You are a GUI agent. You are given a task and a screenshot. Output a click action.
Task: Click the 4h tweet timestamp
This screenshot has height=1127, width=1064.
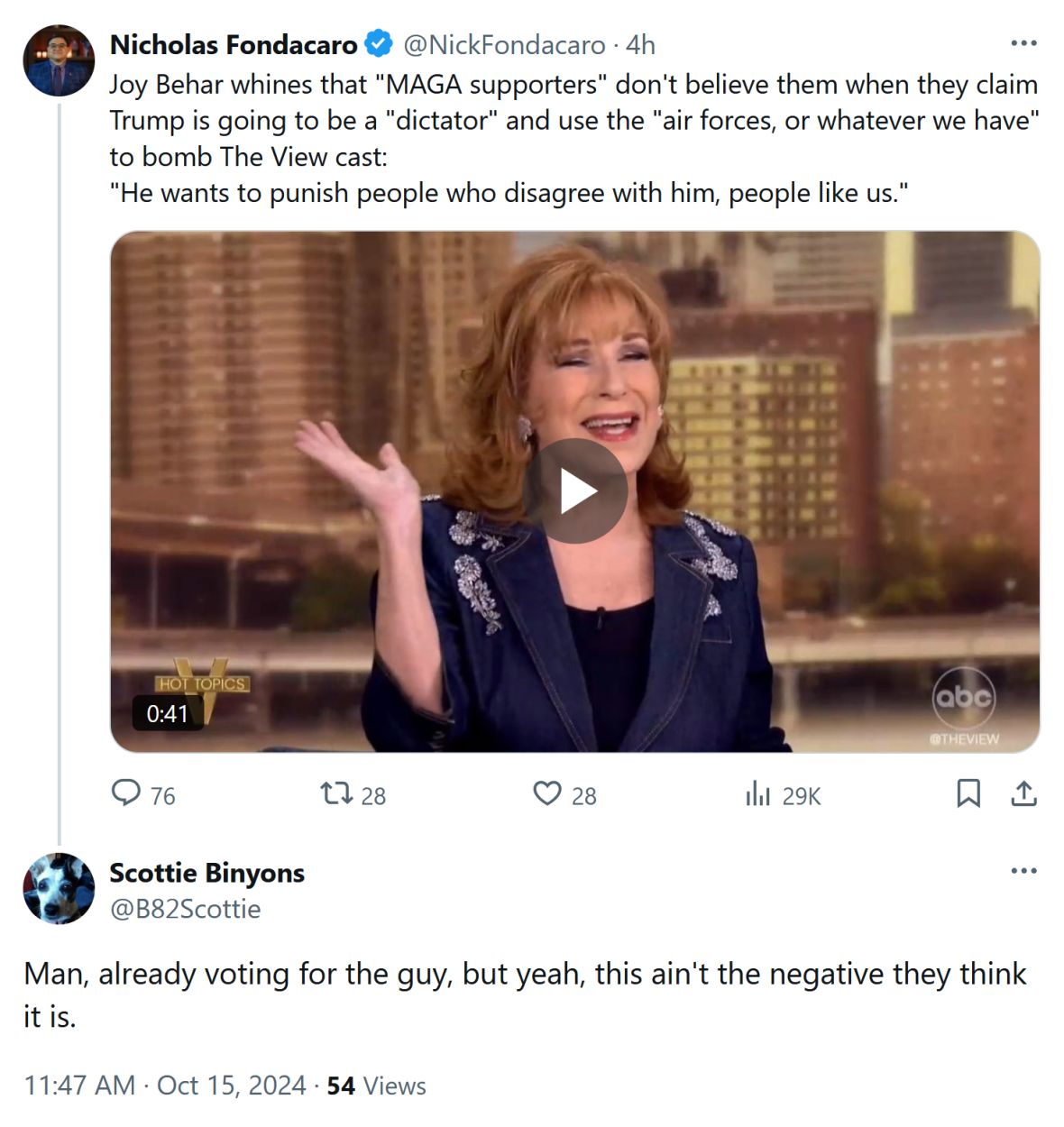click(641, 44)
